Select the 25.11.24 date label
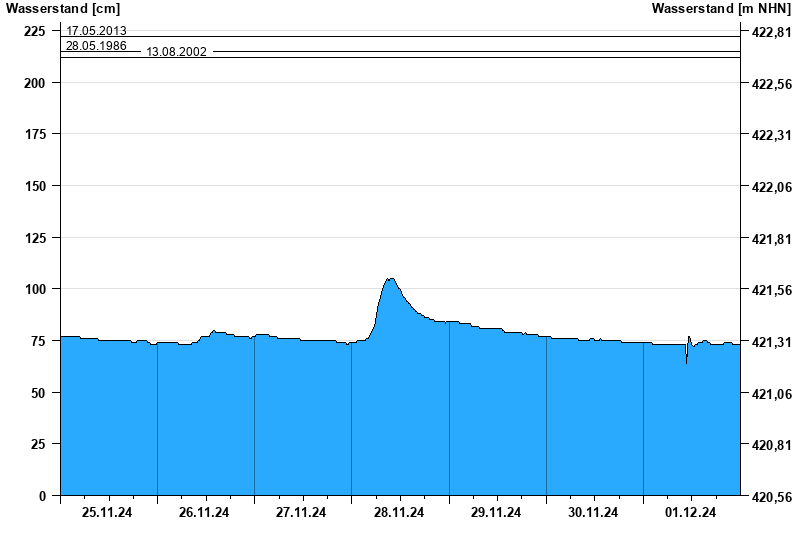The image size is (800, 550). point(107,513)
